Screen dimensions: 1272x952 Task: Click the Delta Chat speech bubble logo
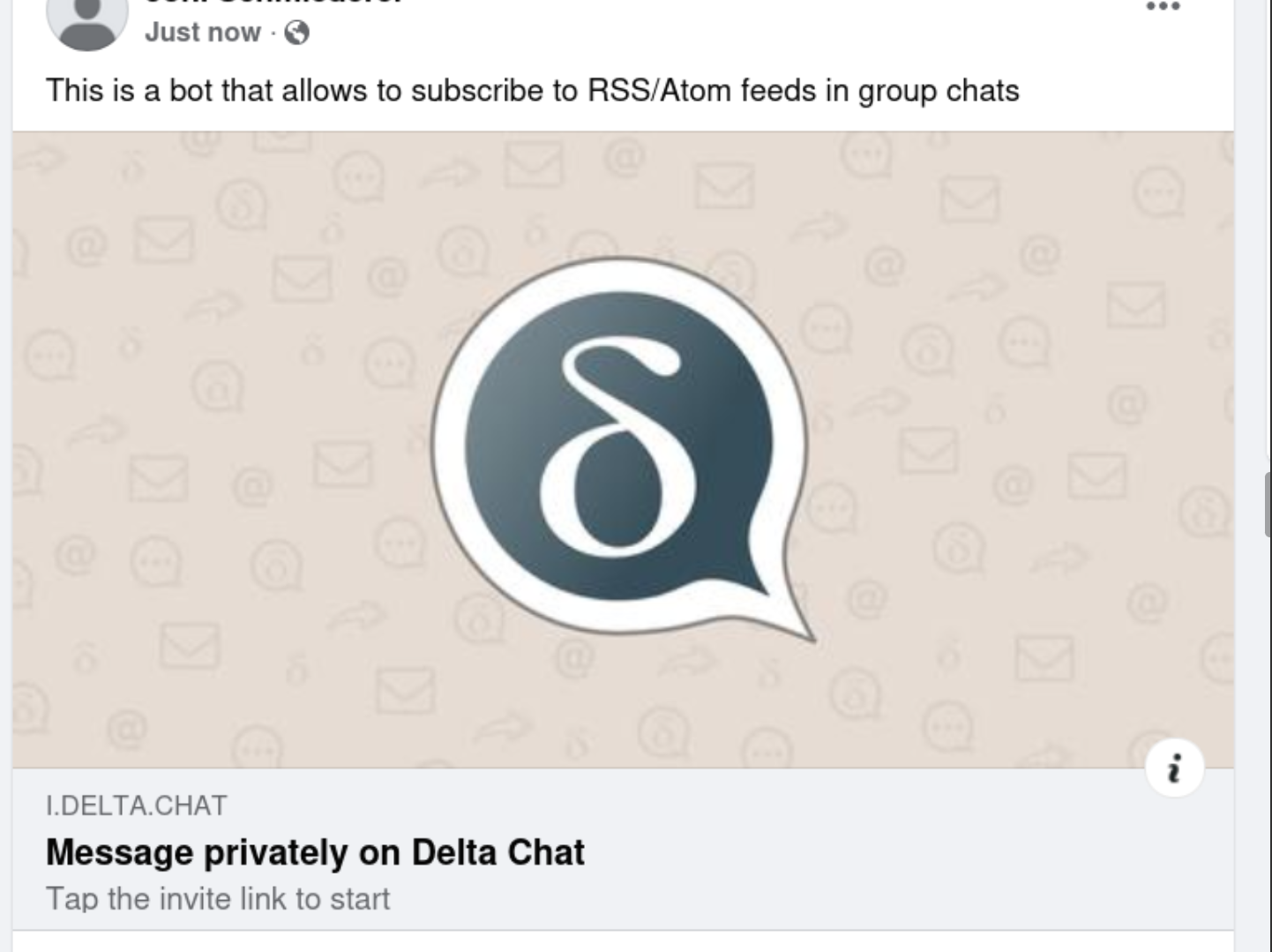click(617, 447)
